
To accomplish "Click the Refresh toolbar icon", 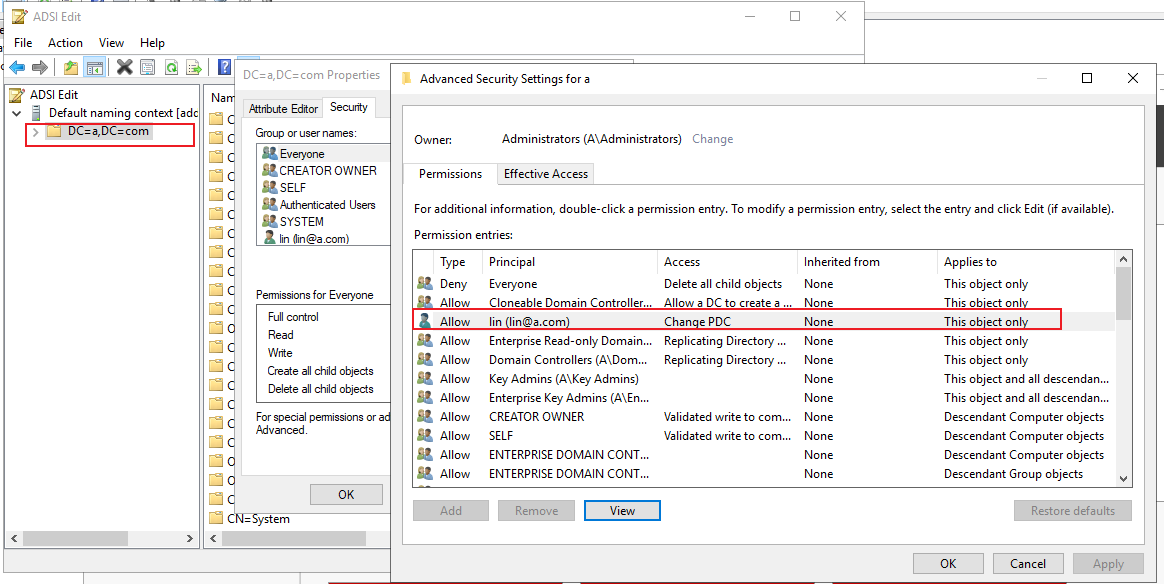I will (171, 66).
